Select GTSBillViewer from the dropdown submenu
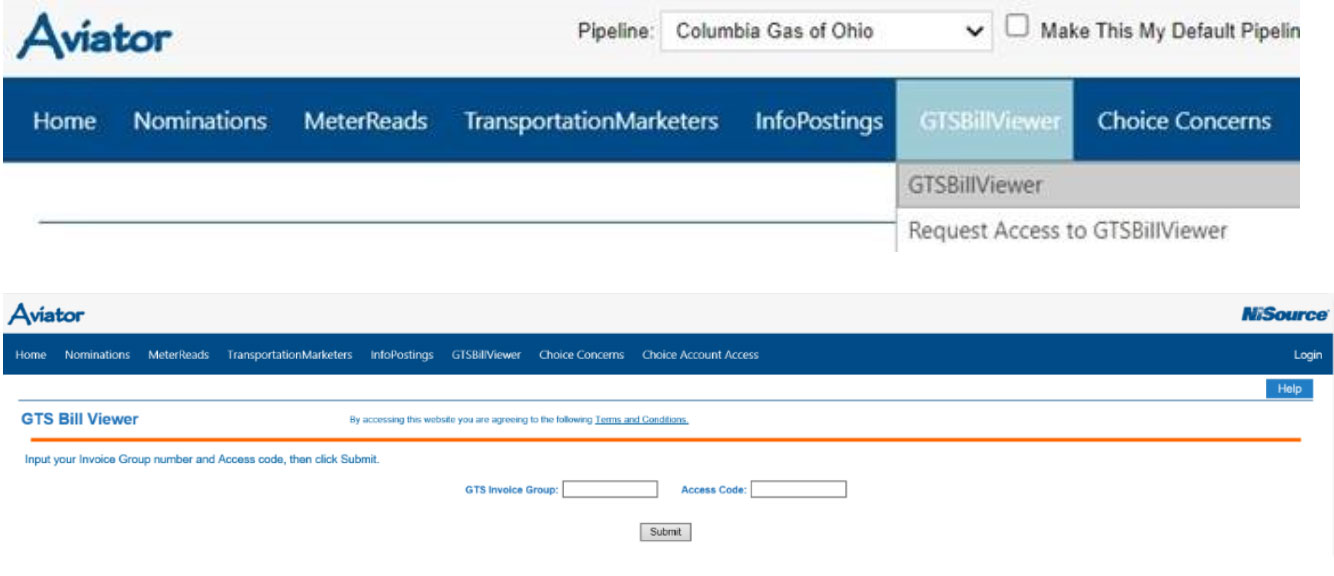This screenshot has height=576, width=1334. coord(975,185)
